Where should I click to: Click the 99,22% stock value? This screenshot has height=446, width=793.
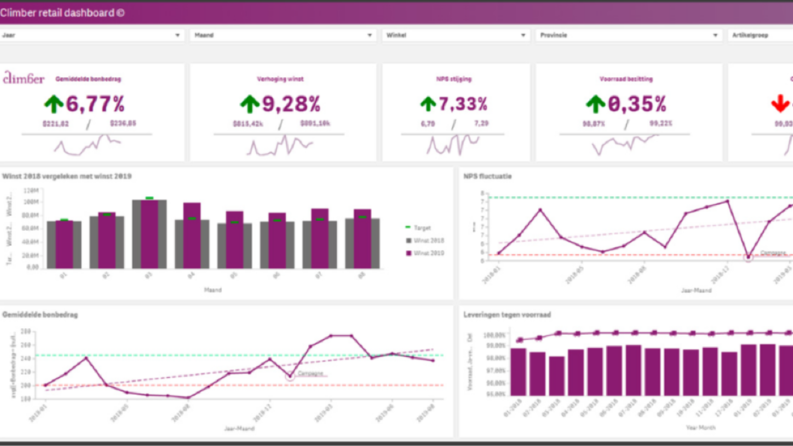coord(661,123)
